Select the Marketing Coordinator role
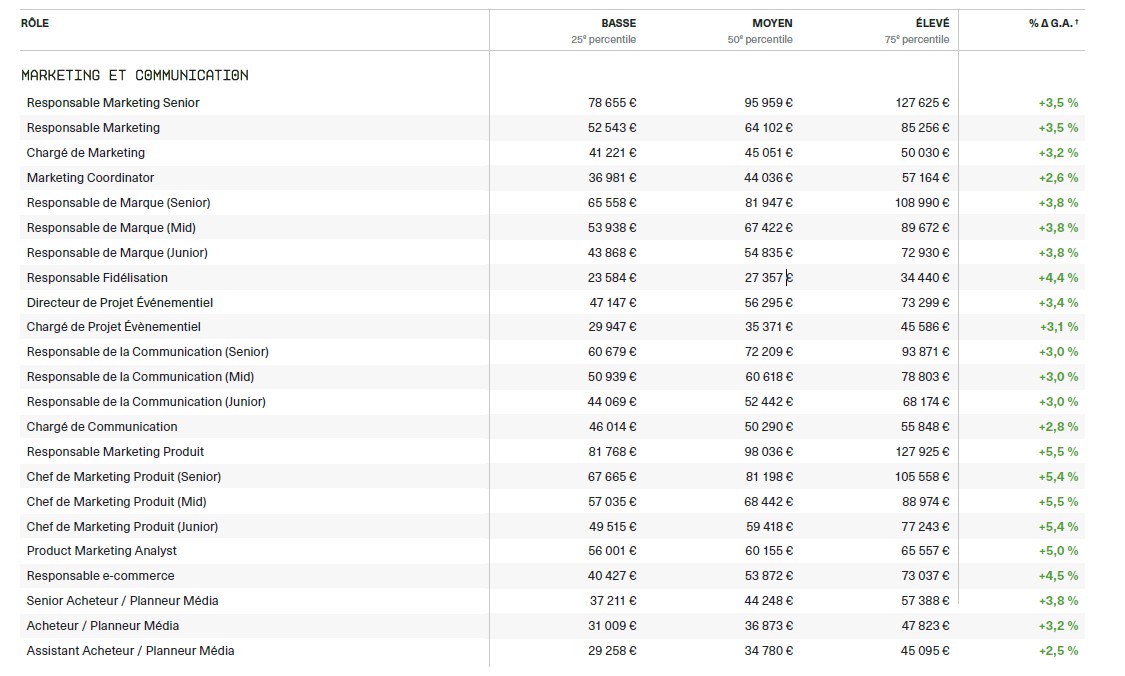Screen dimensions: 1125x676 pyautogui.click(x=91, y=178)
